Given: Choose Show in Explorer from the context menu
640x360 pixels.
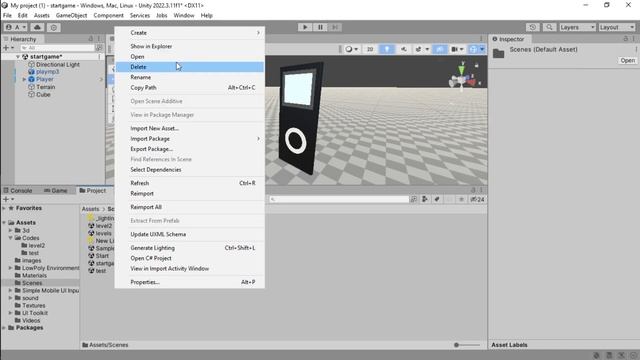Looking at the screenshot, I should [190, 47].
